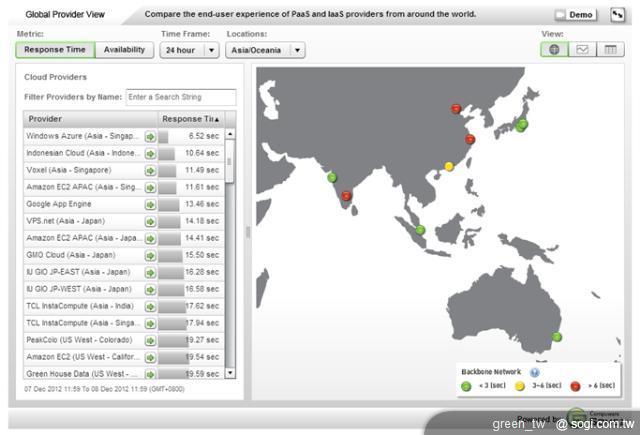Switch to table view icon
Viewport: 640px width, 435px height.
pyautogui.click(x=610, y=50)
